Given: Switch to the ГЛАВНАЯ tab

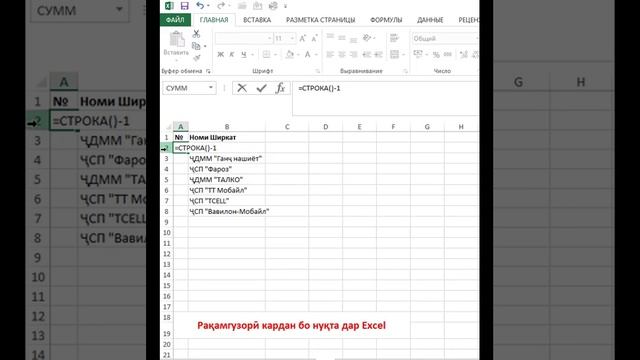Looking at the screenshot, I should (x=213, y=20).
